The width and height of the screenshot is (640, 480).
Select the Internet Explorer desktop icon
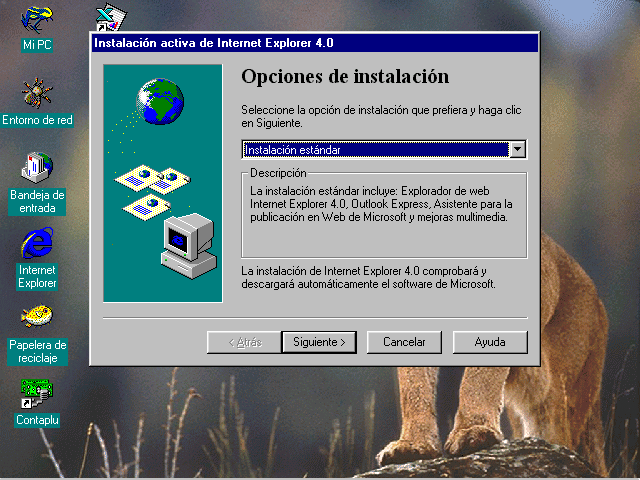pos(37,243)
